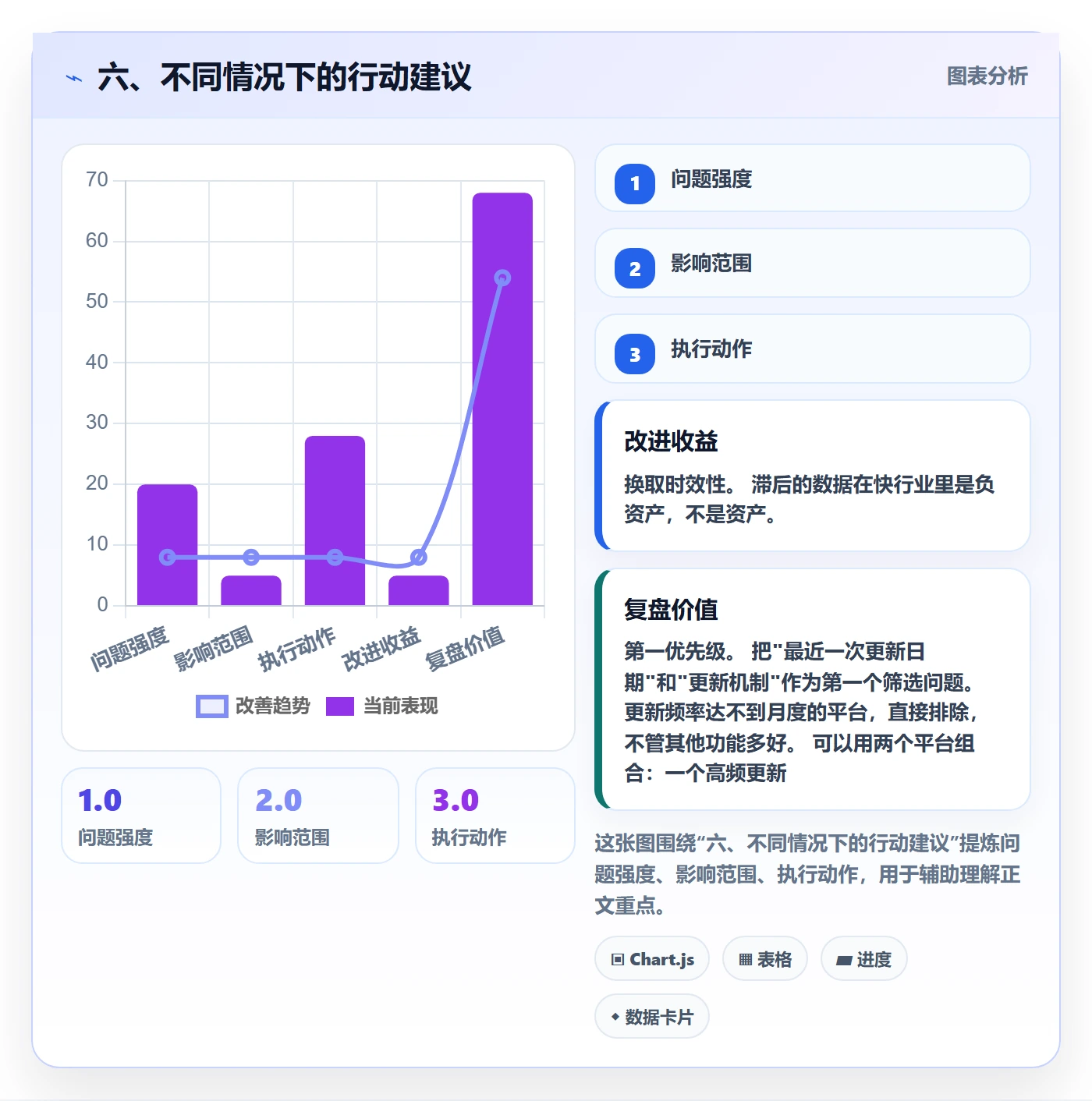Click the lightning icon beside the section title
This screenshot has width=1092, height=1101.
[74, 78]
